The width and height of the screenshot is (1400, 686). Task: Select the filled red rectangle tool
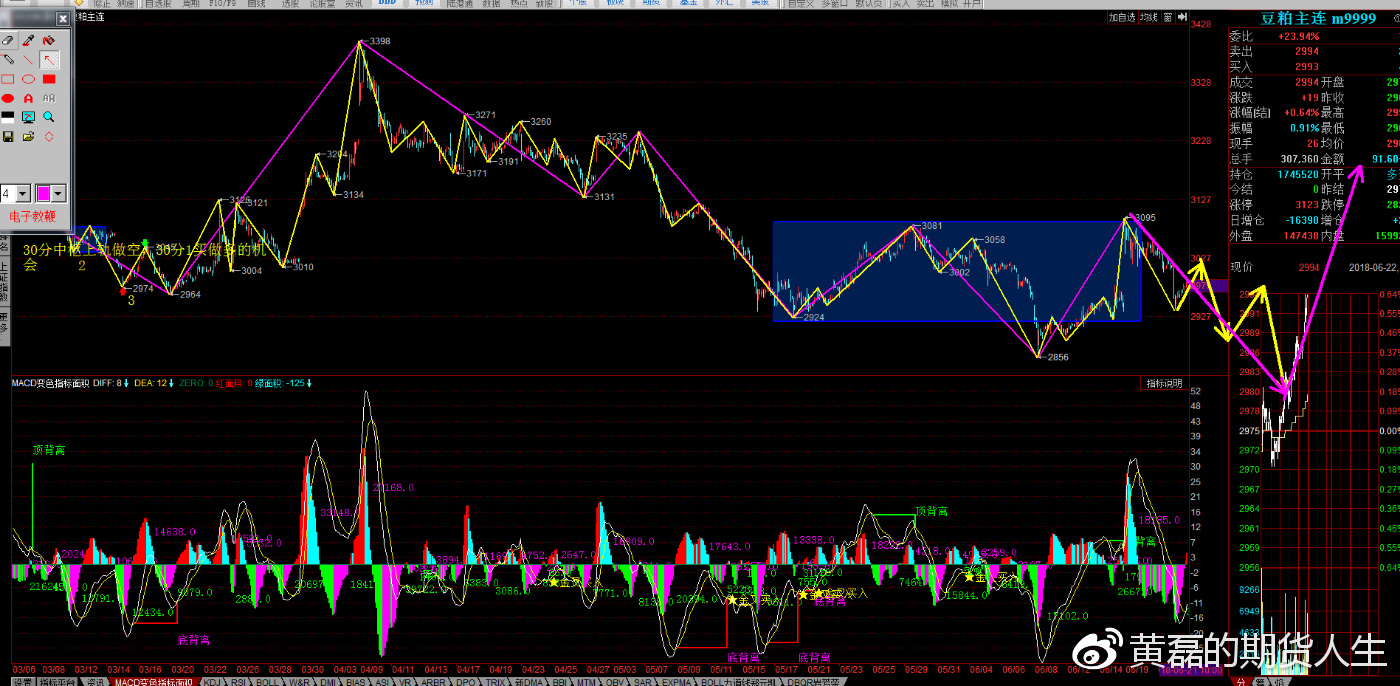click(x=49, y=79)
